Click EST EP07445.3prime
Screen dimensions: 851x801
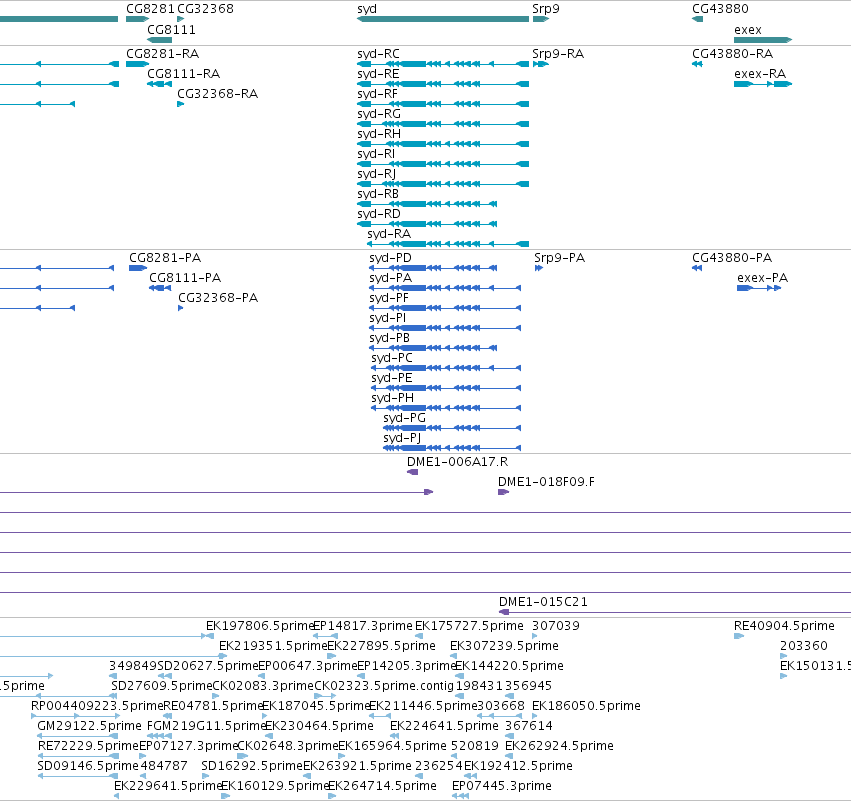point(501,786)
